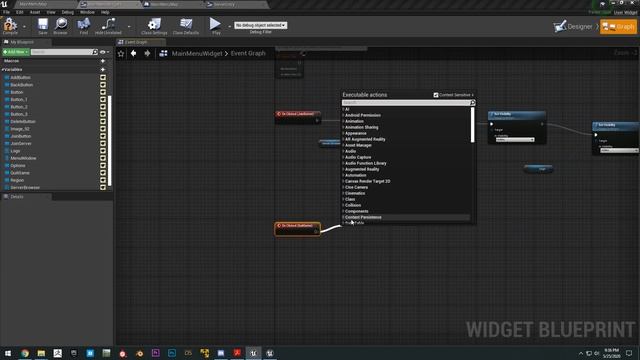The height and width of the screenshot is (360, 640).
Task: Open File Explorer from the taskbar
Action: 41,353
